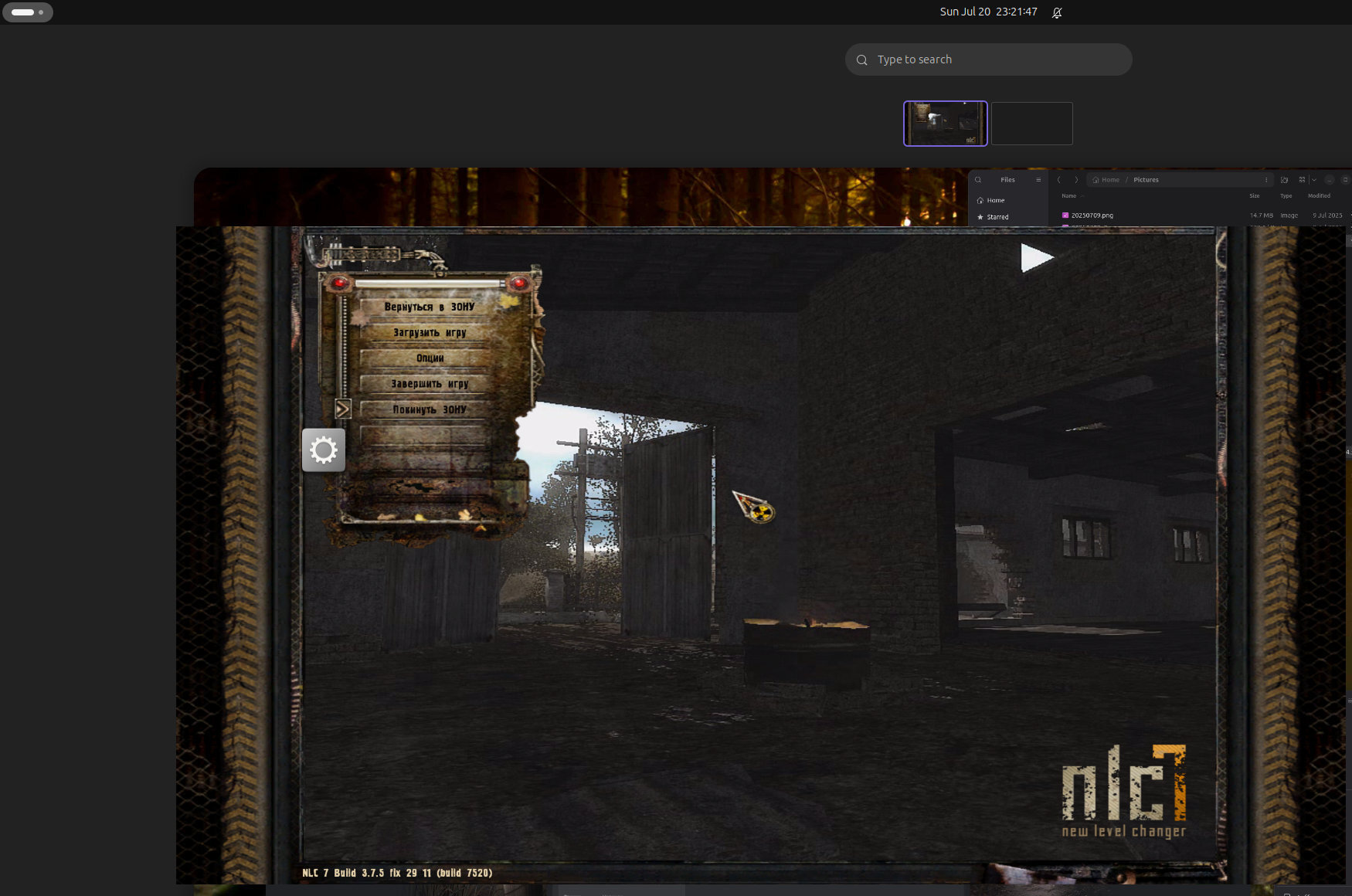Click the small arrow box beside the game menu

coord(343,409)
